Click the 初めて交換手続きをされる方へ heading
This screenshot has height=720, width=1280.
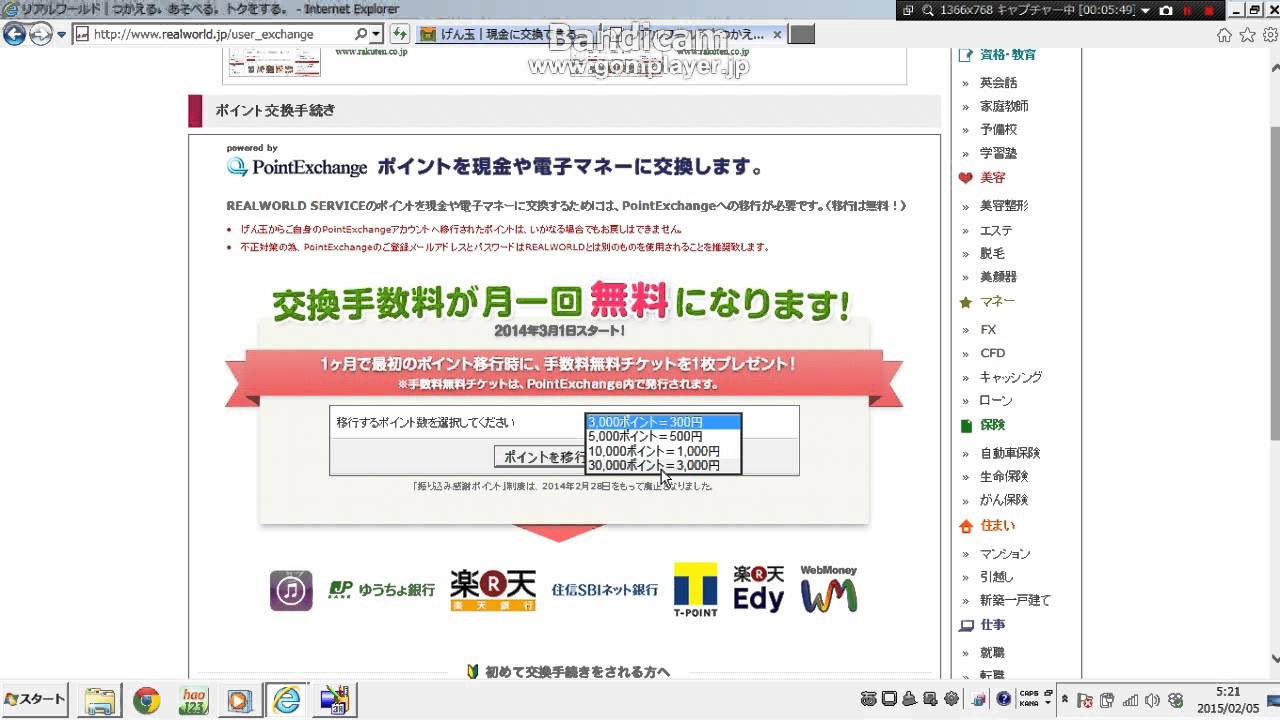point(577,672)
